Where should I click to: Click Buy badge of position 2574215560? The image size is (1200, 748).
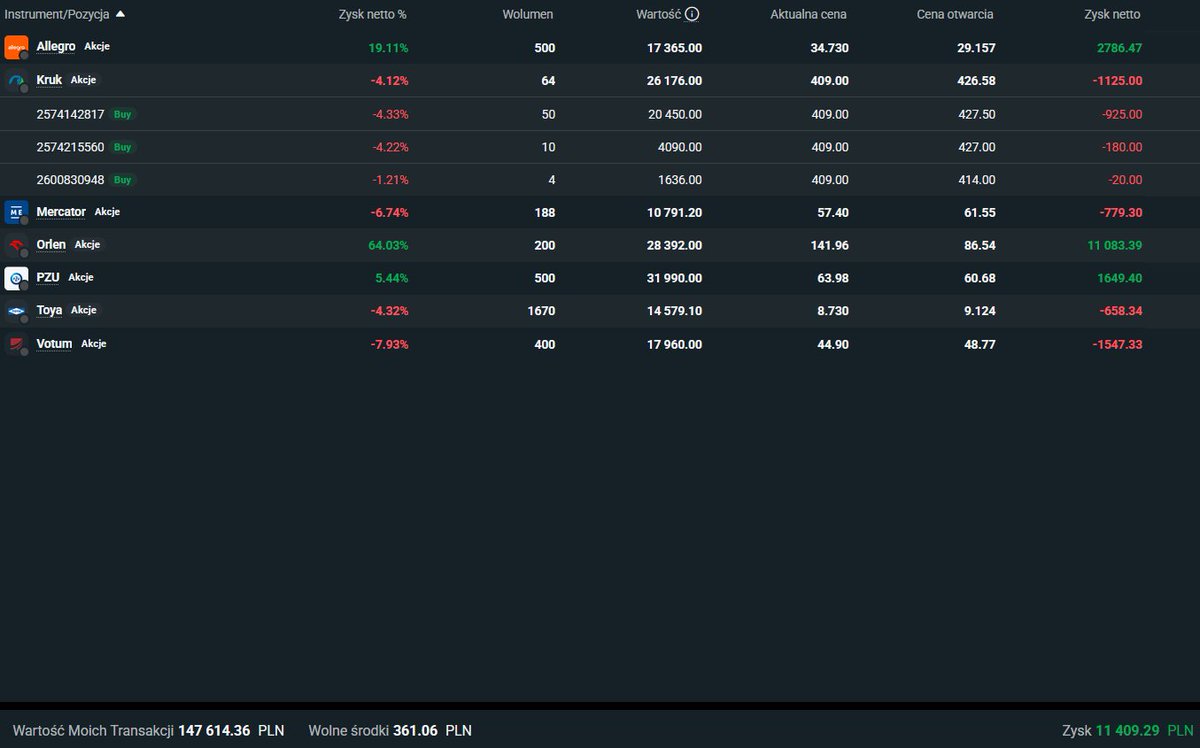click(x=122, y=147)
